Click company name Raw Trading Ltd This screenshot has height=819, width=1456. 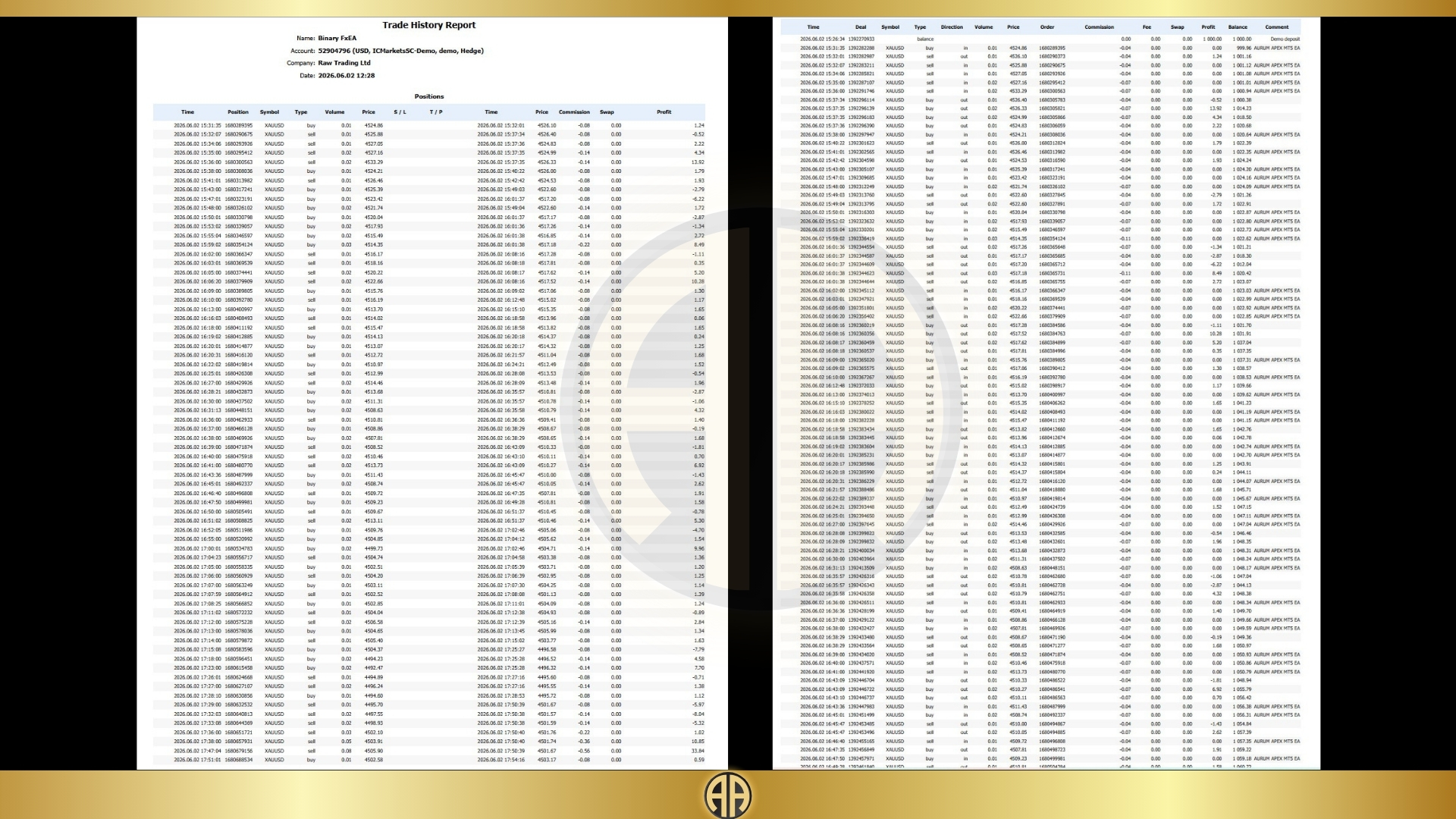[344, 63]
